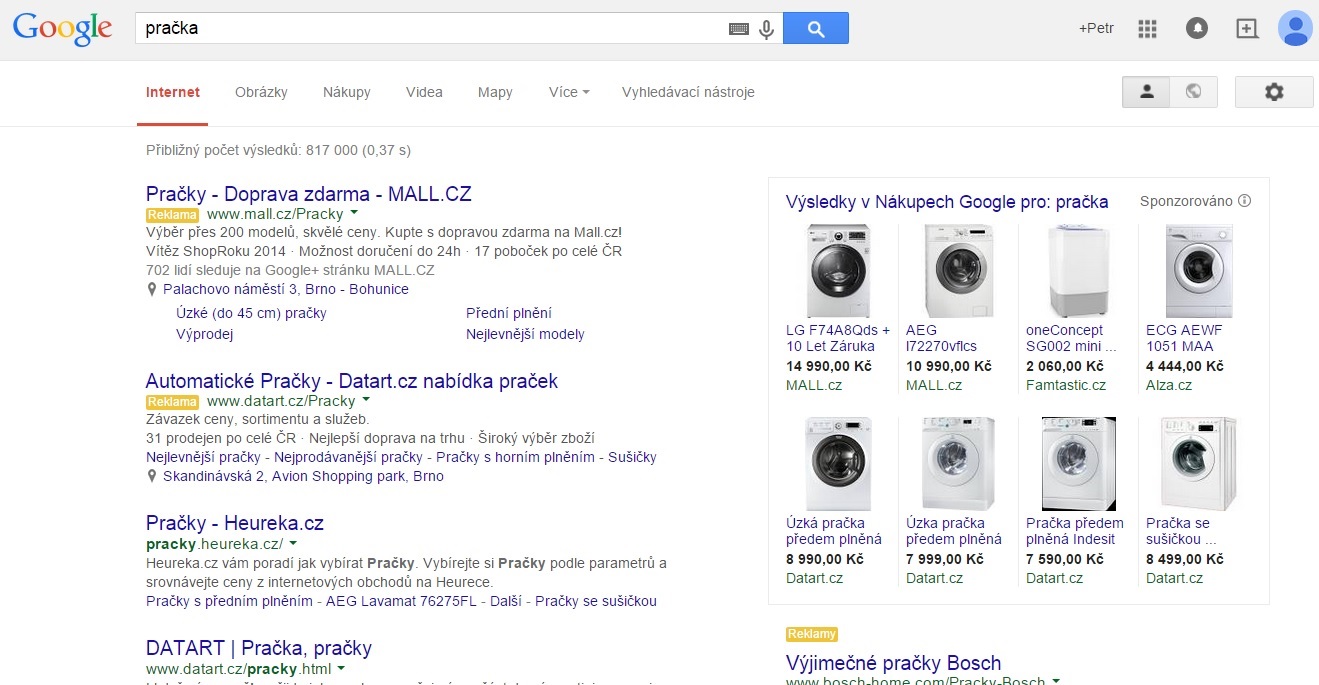Open Automatické Pračky - Datart.cz result
The height and width of the screenshot is (685, 1319).
click(352, 381)
